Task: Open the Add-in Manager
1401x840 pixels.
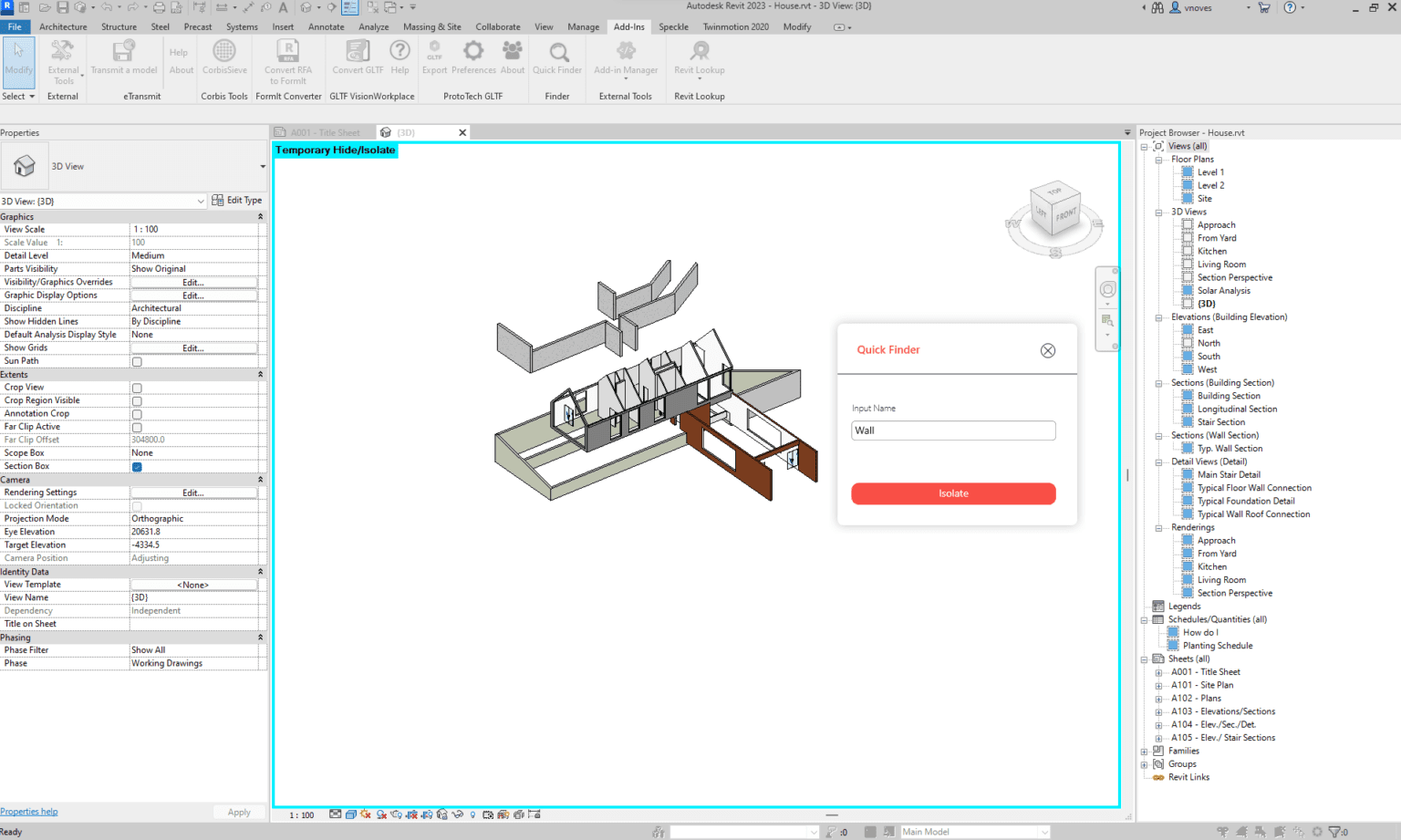Action: 625,56
